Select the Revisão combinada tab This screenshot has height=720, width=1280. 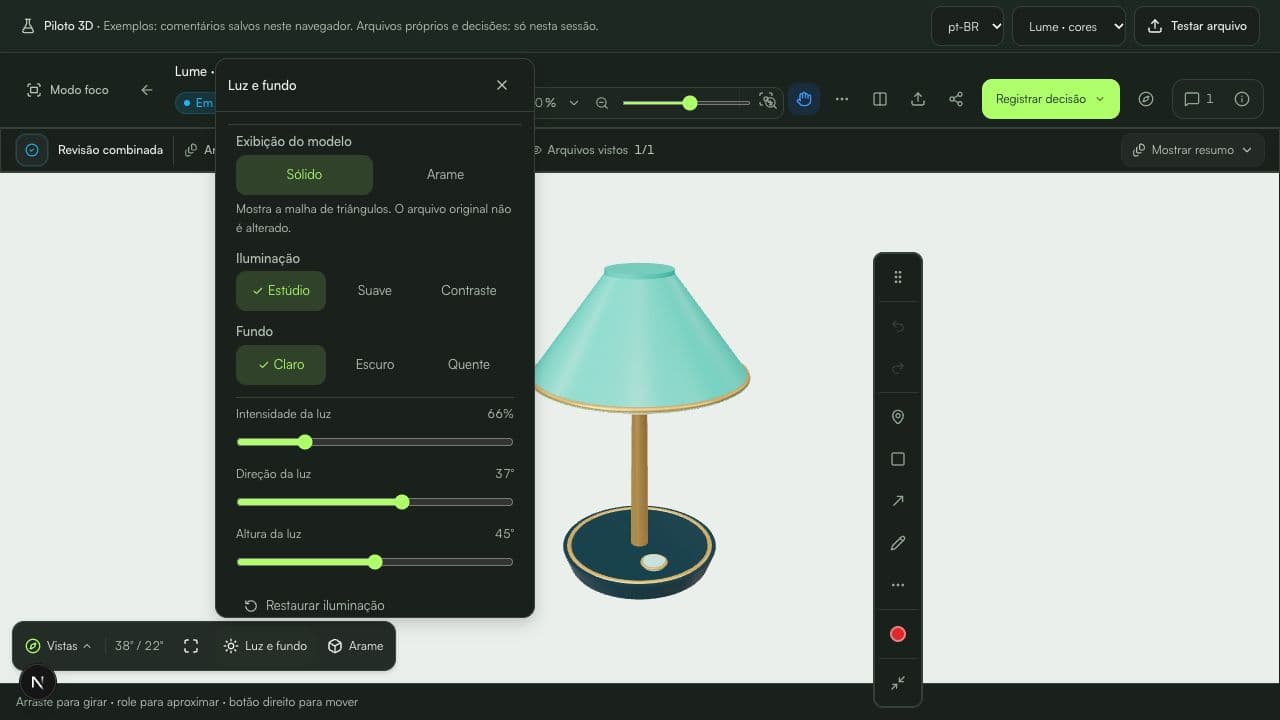tap(92, 150)
